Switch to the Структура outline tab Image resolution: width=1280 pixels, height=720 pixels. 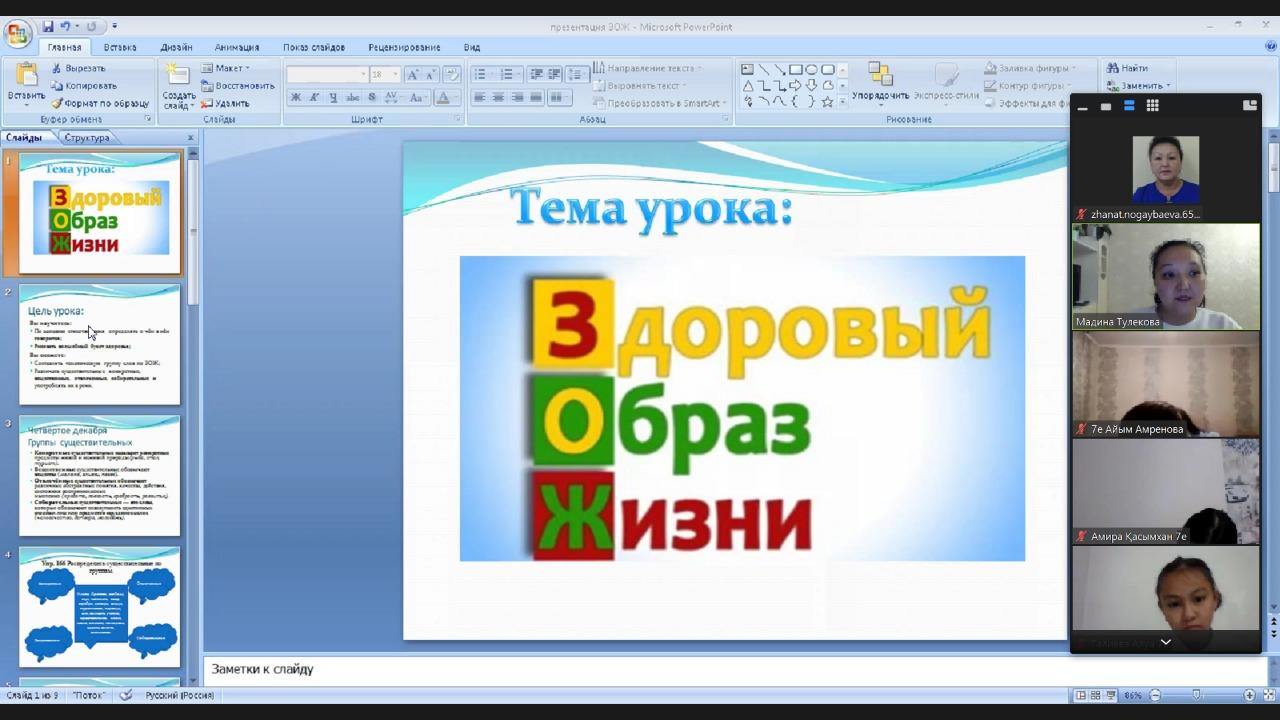pos(87,138)
